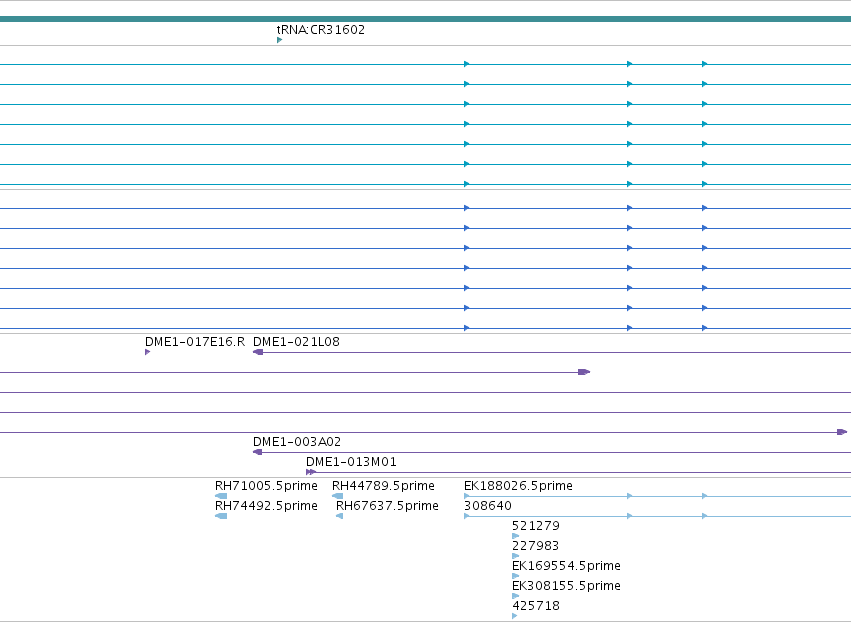
Task: Select the start arrow of EK188026.5prime feature
Action: [467, 496]
